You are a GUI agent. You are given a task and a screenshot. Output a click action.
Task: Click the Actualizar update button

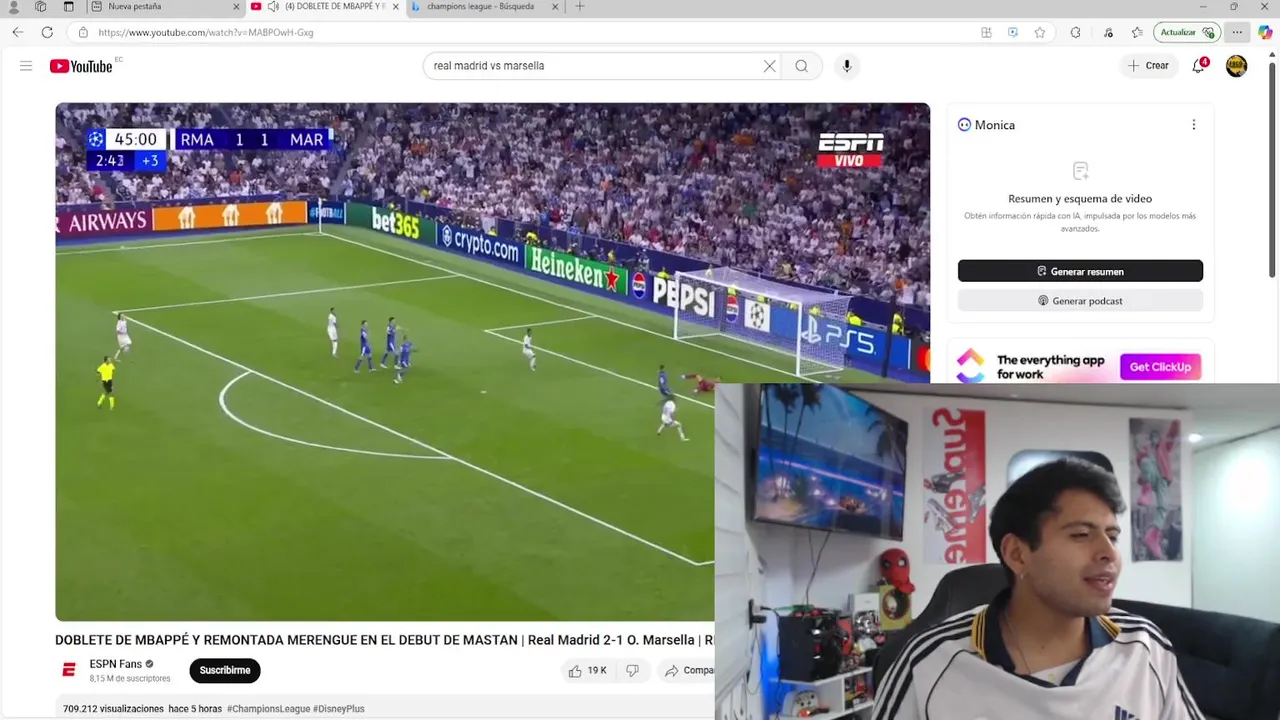click(1187, 32)
